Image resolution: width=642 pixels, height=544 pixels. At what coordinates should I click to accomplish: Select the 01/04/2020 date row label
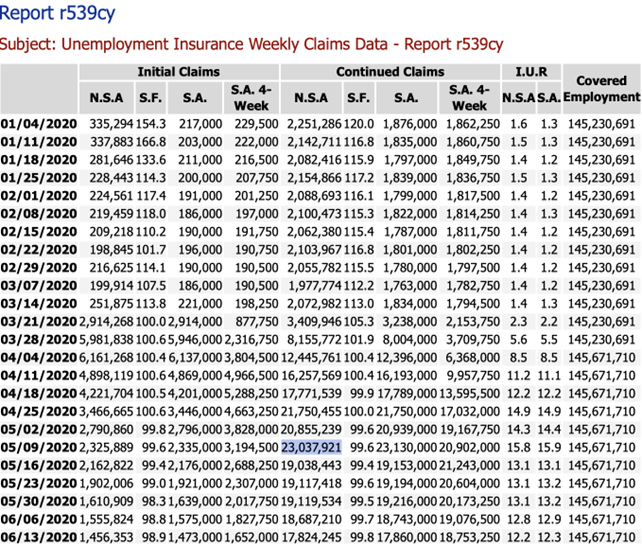tap(39, 124)
